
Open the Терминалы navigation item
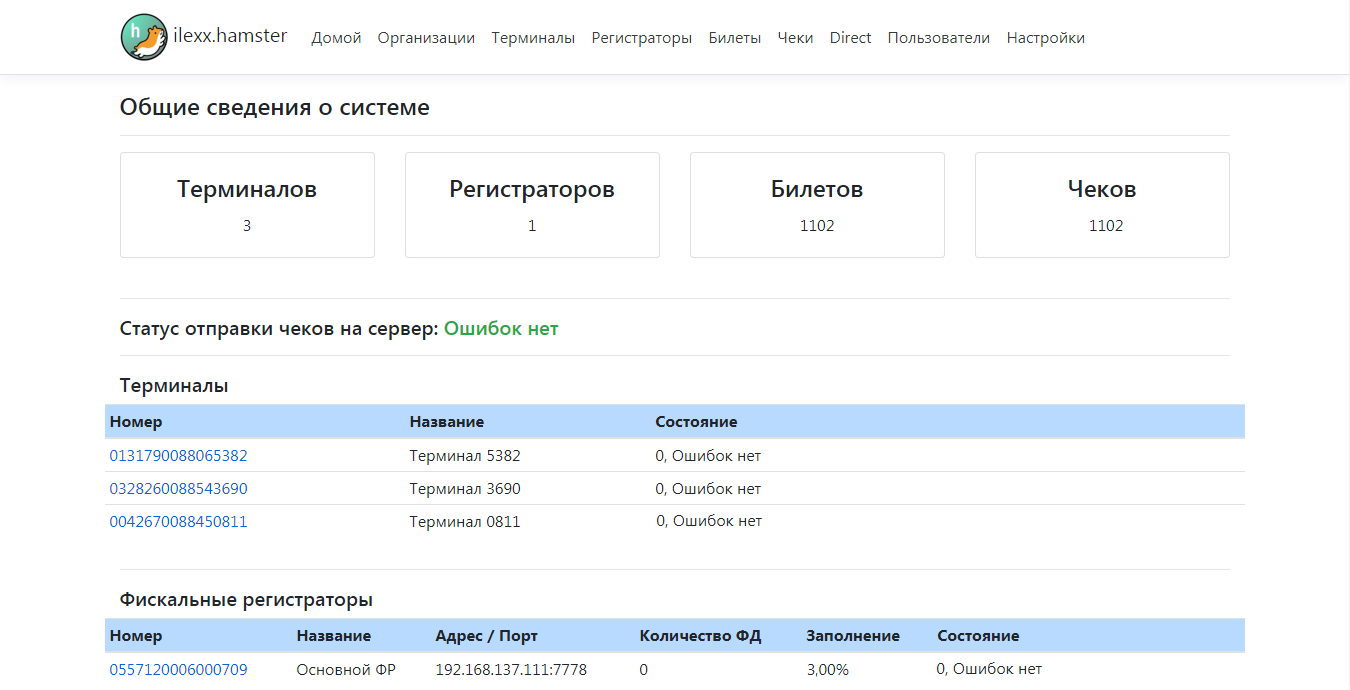pos(533,38)
